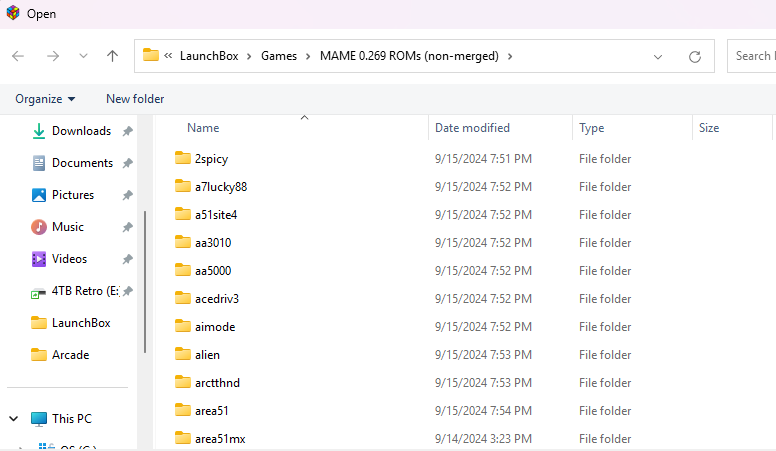Viewport: 776px width, 451px height.
Task: Select the acedriv3 folder
Action: tap(217, 299)
